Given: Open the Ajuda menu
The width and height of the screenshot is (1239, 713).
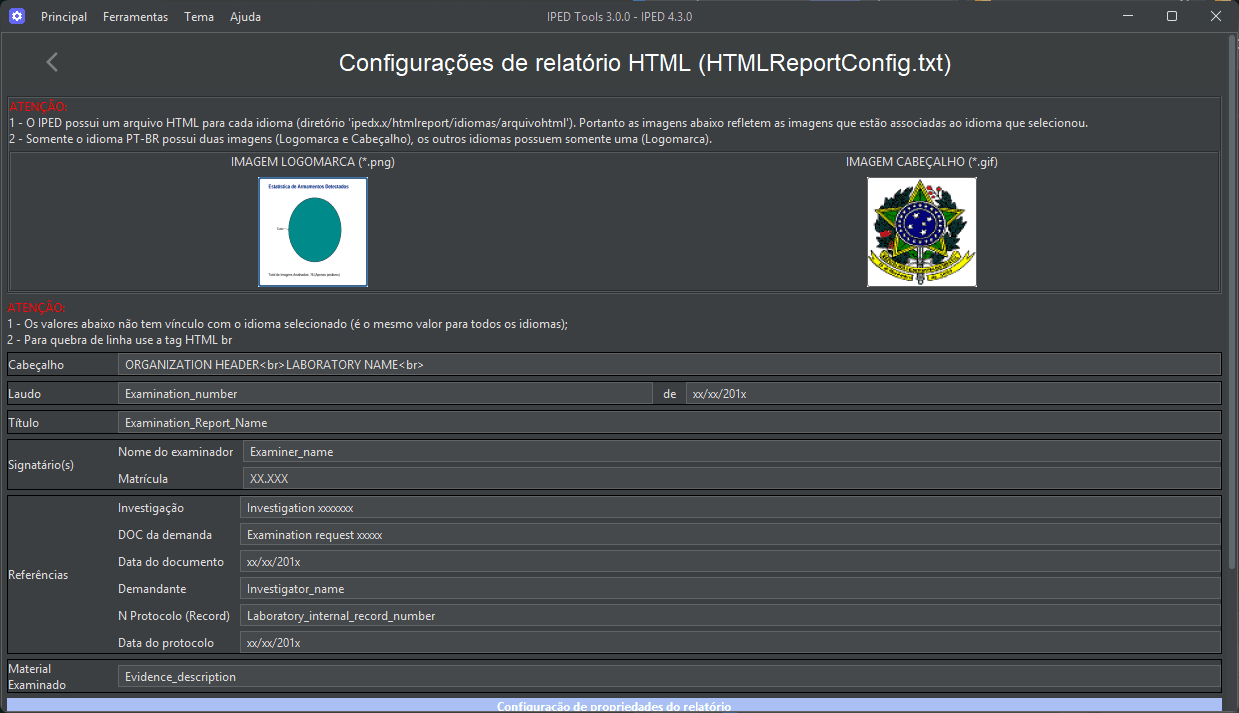Looking at the screenshot, I should tap(245, 16).
